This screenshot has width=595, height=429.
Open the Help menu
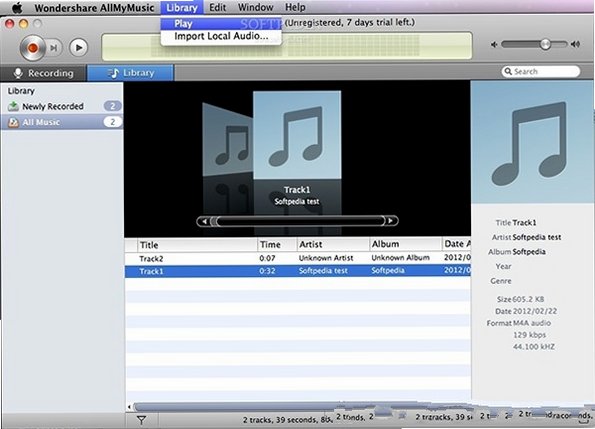(295, 7)
